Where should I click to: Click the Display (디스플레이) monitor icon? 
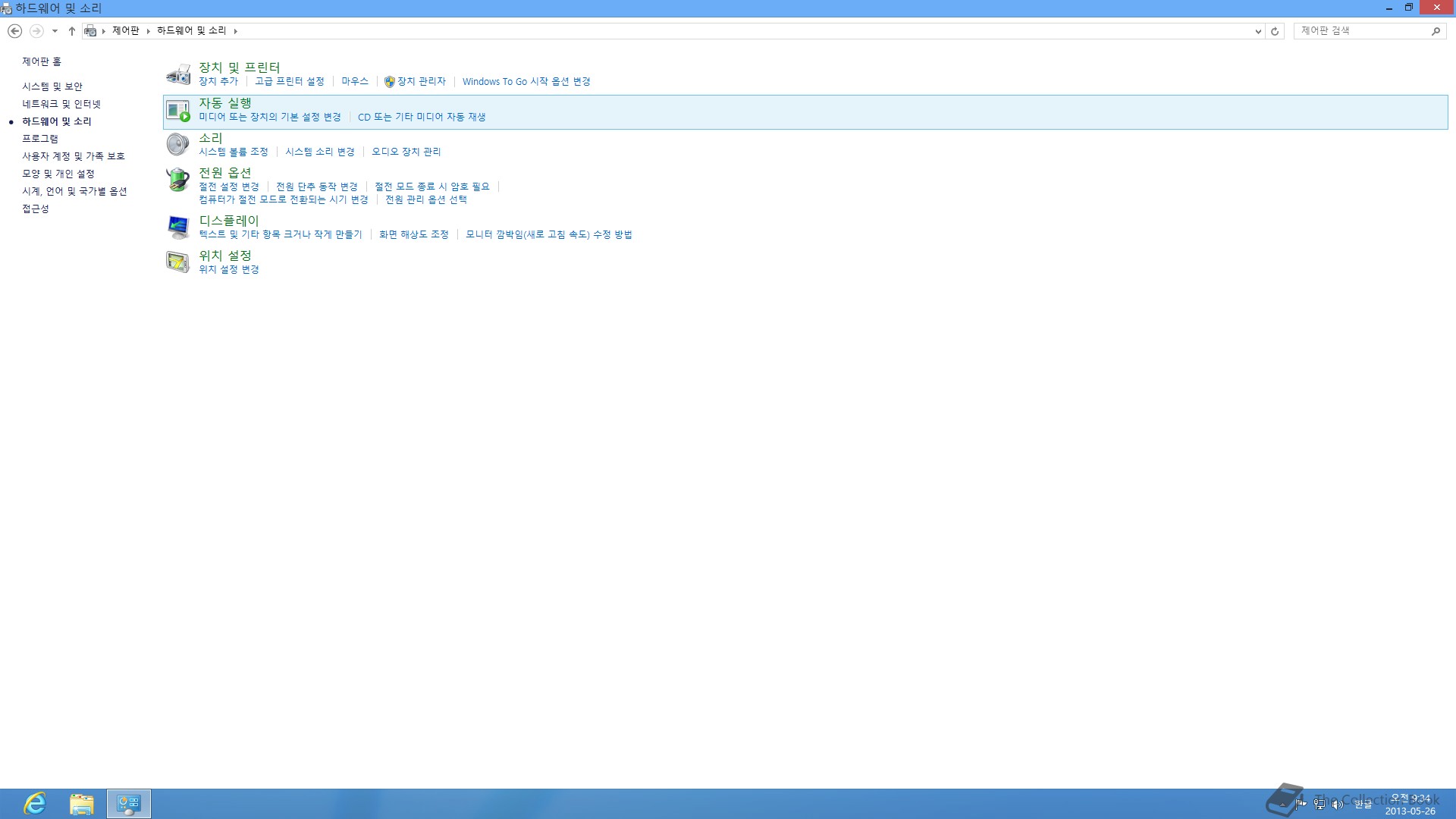[178, 227]
